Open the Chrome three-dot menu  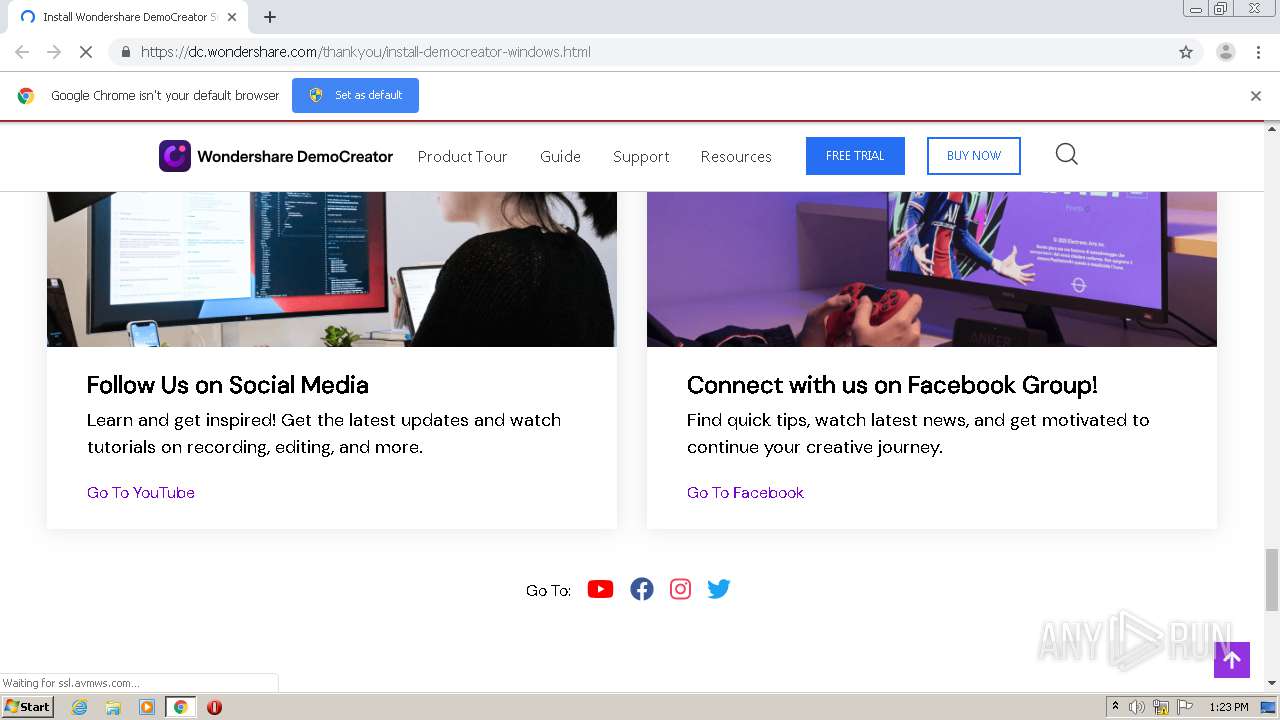point(1258,52)
